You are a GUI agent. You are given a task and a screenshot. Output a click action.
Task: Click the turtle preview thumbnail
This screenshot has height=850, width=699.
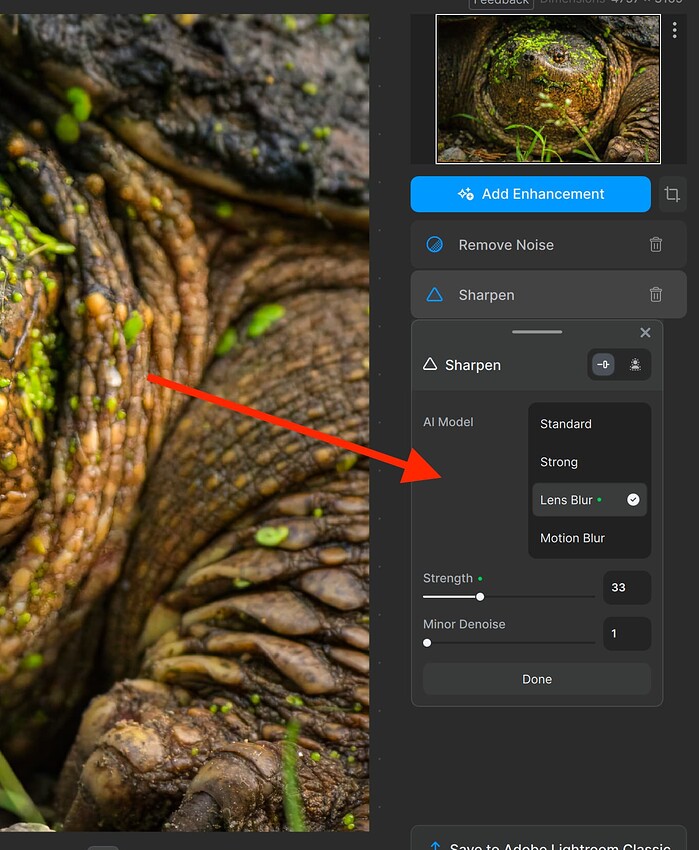548,89
